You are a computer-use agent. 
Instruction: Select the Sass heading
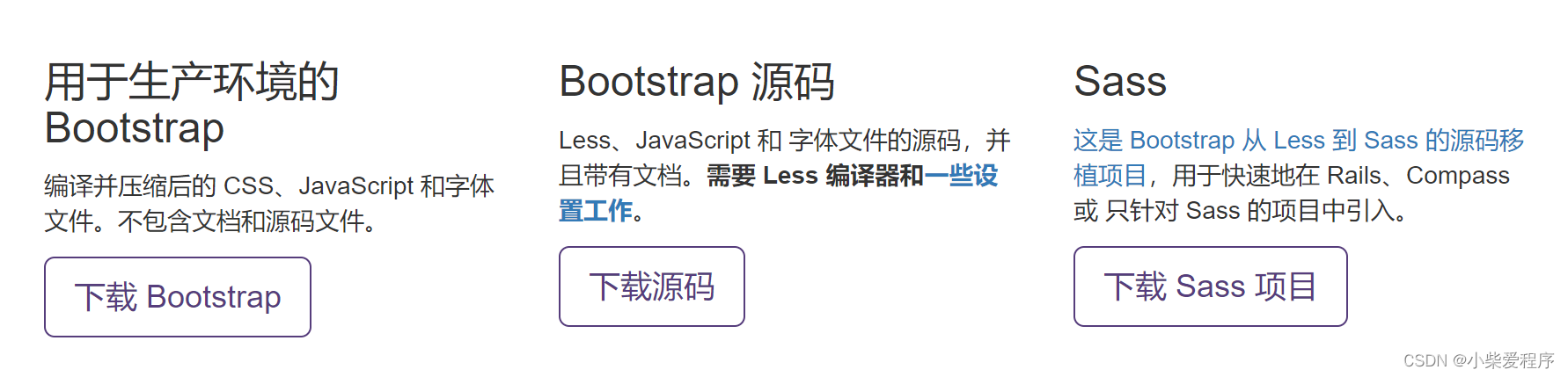tap(1120, 82)
